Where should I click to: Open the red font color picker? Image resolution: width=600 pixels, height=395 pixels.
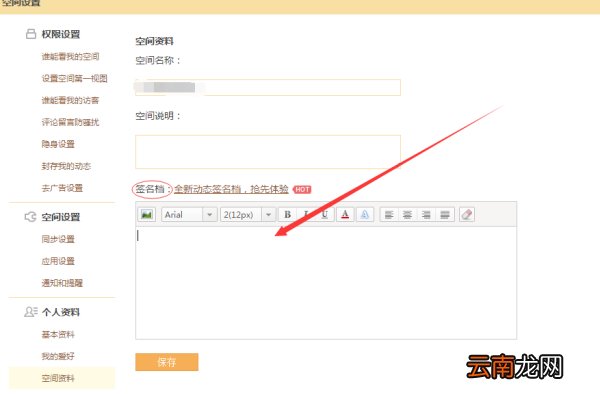coord(345,214)
